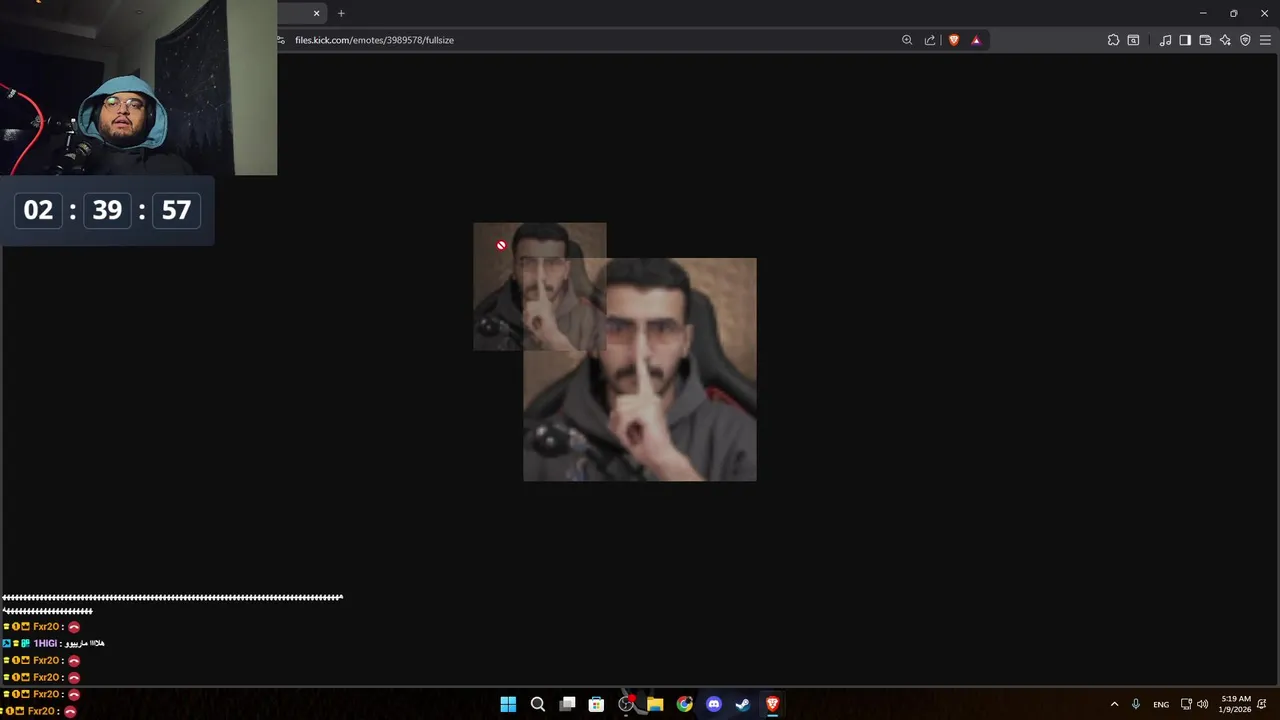
Task: Expand the system tray hidden icons chevron
Action: coord(1114,704)
